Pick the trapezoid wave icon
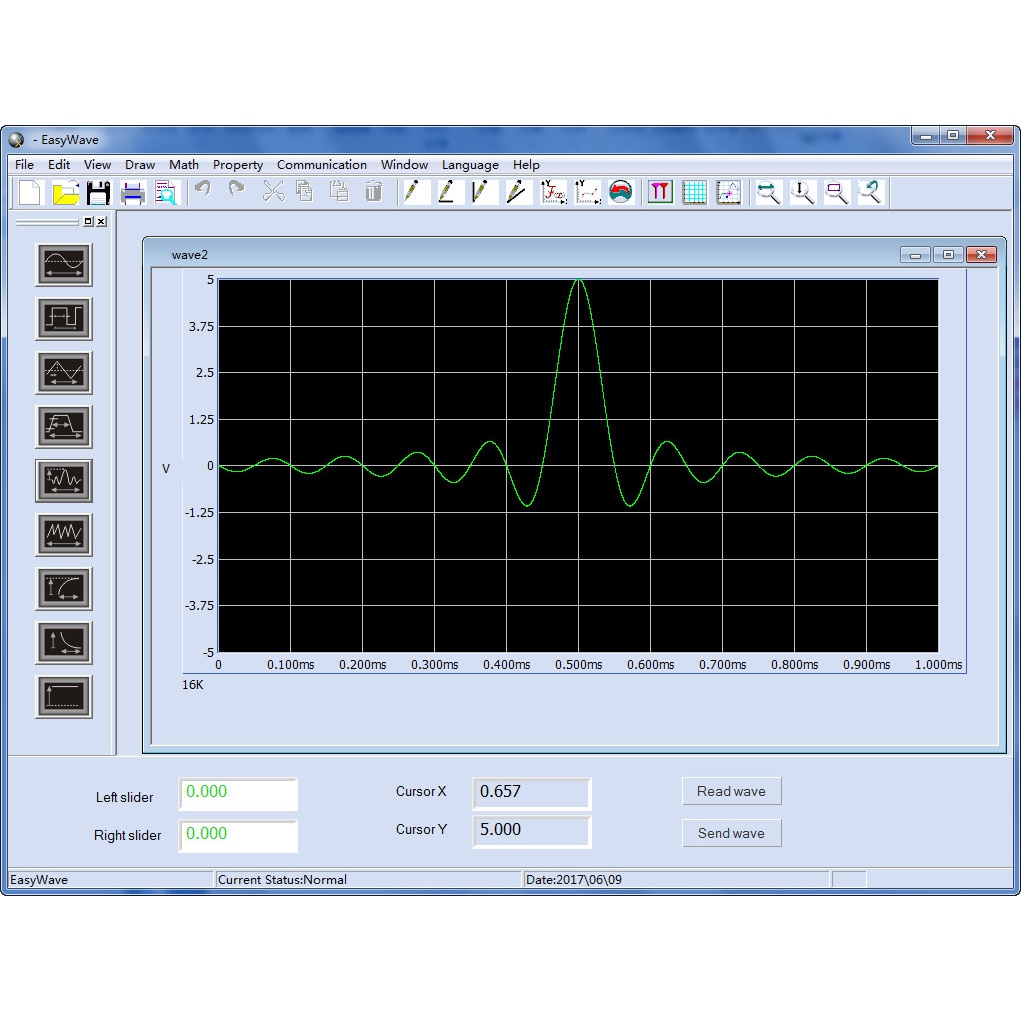This screenshot has height=1021, width=1021. (x=64, y=427)
